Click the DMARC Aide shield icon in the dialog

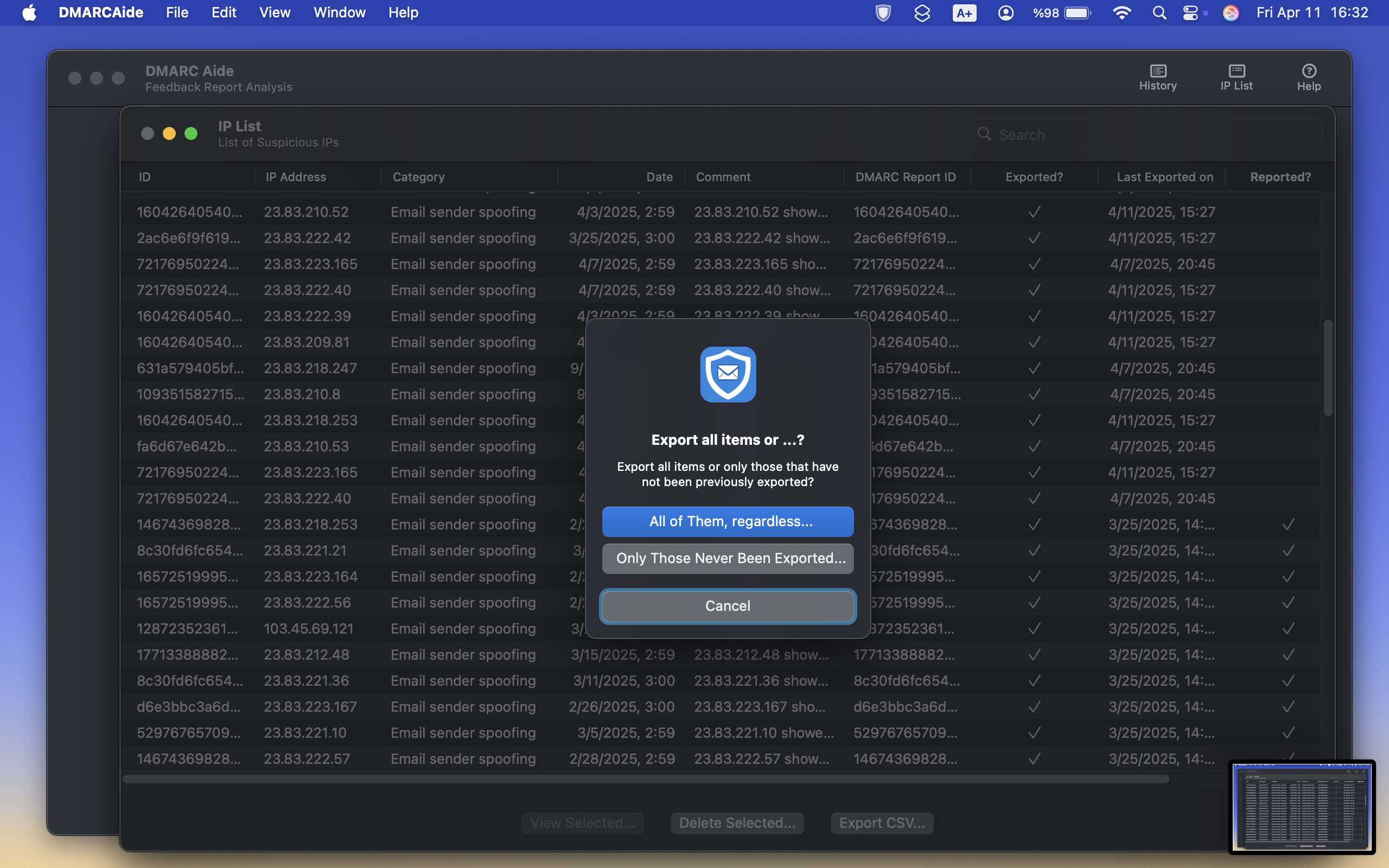coord(728,374)
